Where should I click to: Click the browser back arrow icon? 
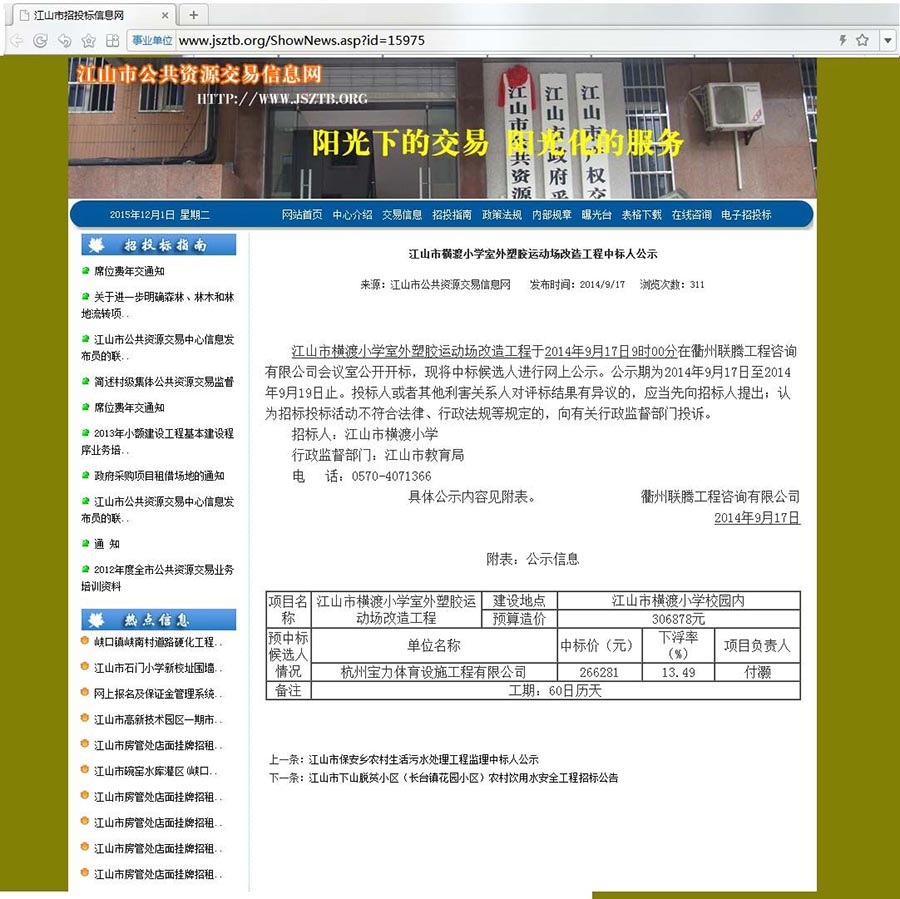[x=16, y=41]
